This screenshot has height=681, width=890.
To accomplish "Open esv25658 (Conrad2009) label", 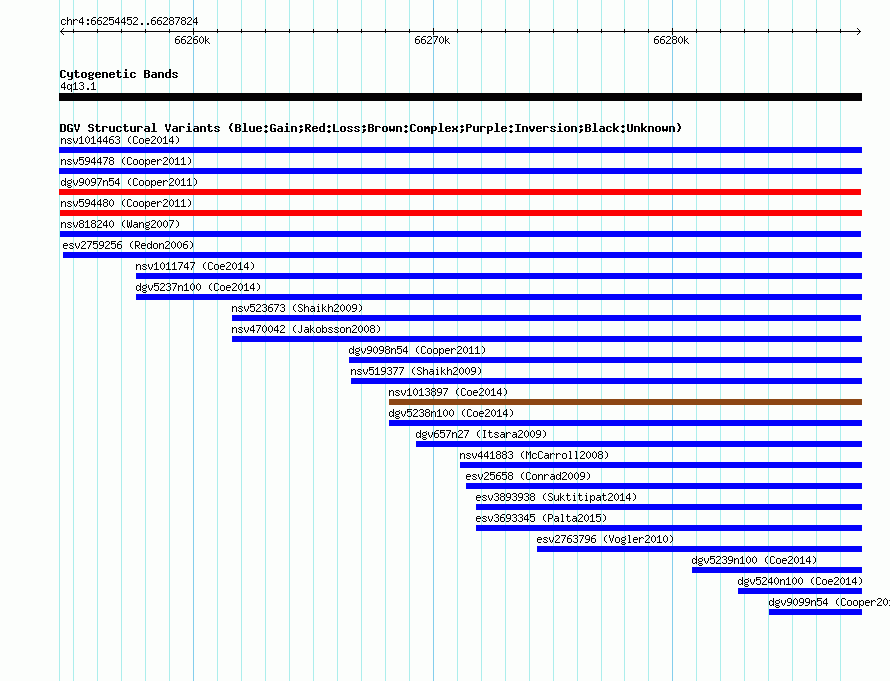I will tap(528, 476).
